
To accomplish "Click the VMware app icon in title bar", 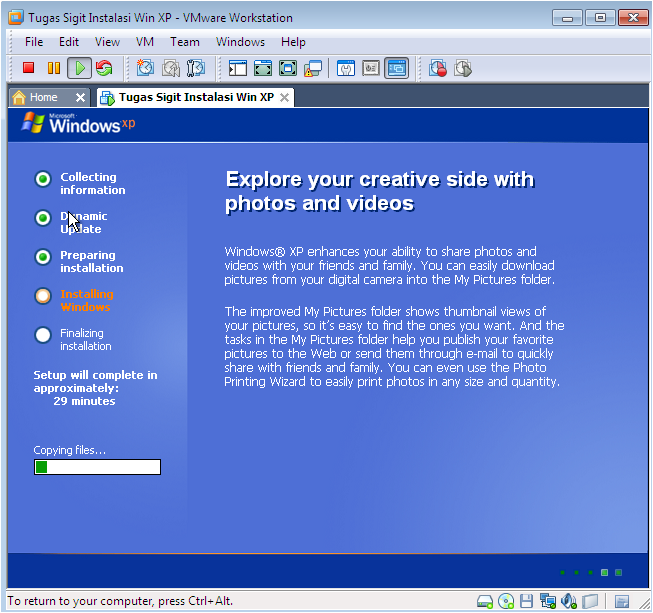I will tap(16, 17).
